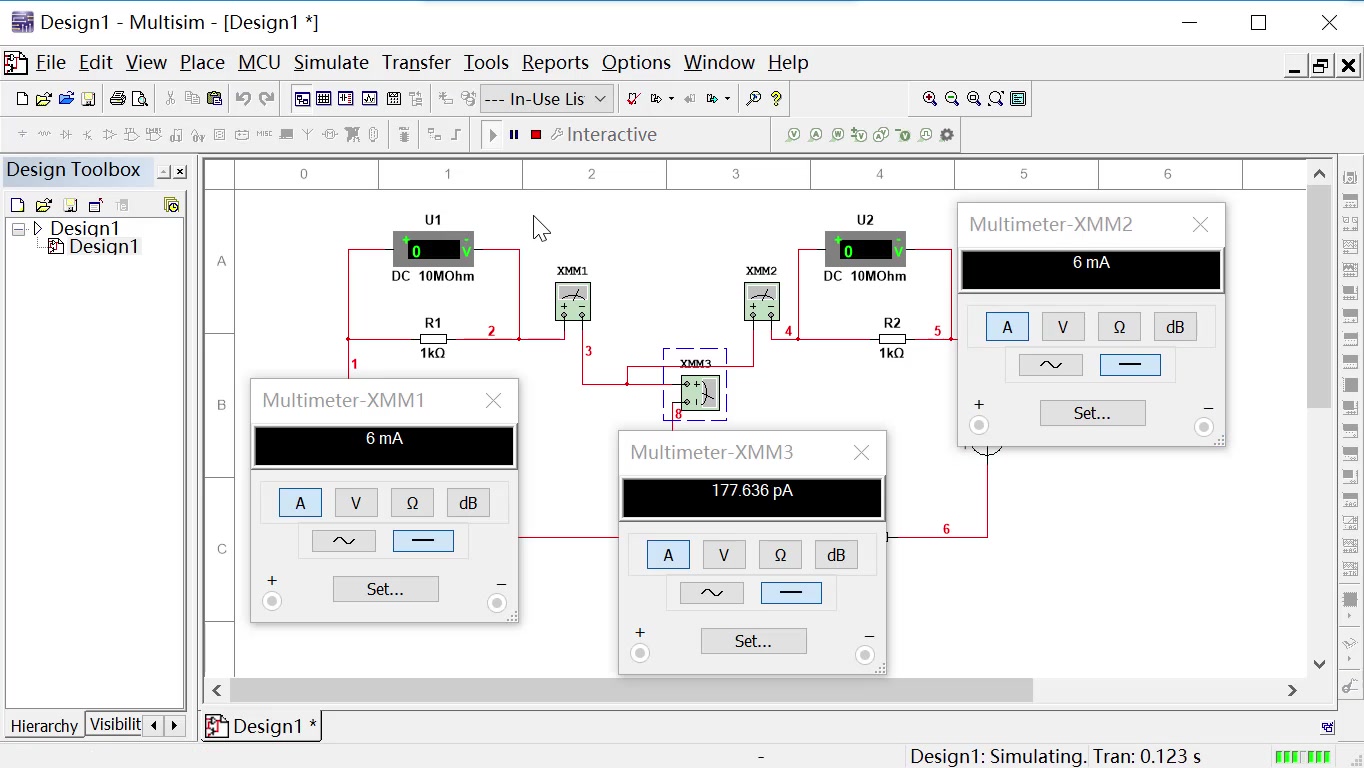Open forward annotate dropdown arrow in toolbar
This screenshot has width=1364, height=768.
click(727, 99)
